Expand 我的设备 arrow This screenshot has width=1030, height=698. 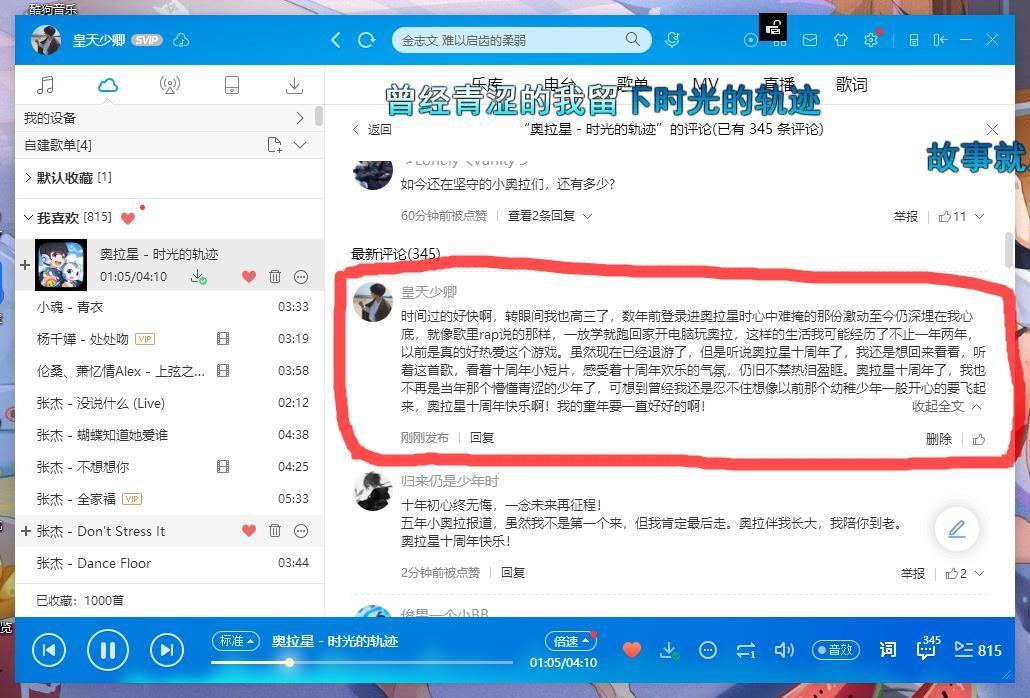pyautogui.click(x=300, y=118)
